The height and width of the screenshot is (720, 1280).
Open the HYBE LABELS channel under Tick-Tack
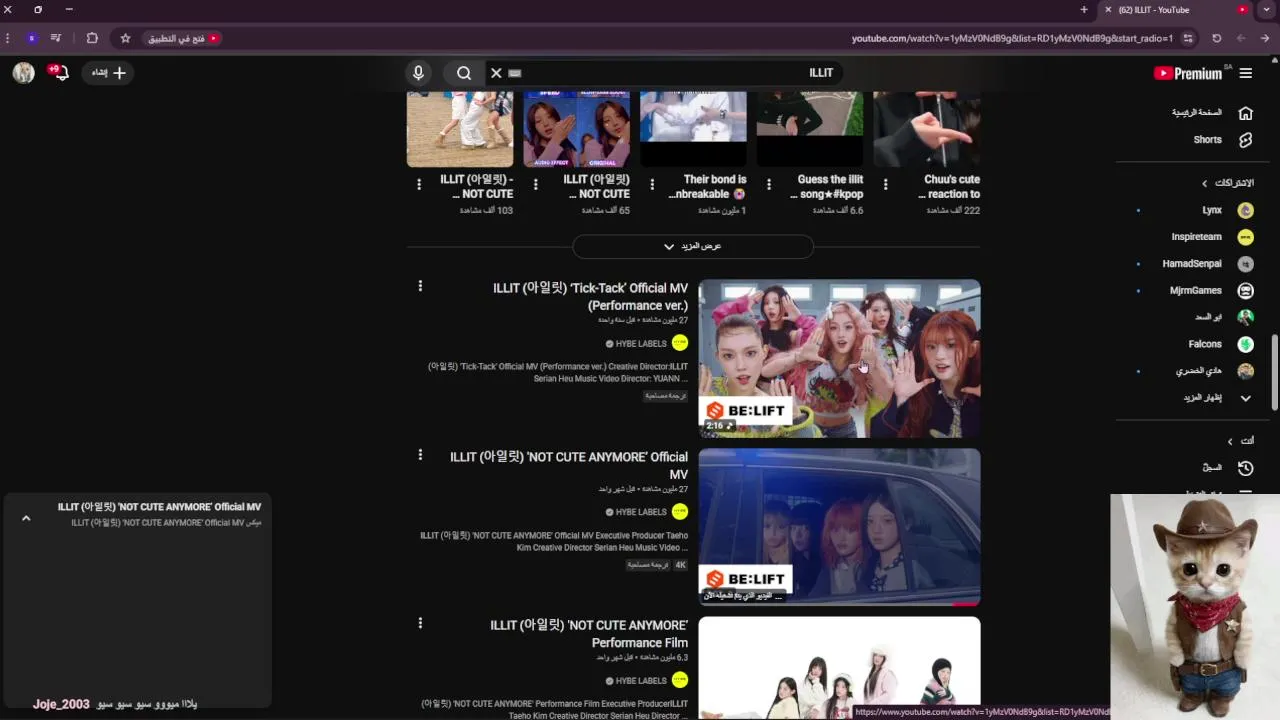pyautogui.click(x=641, y=344)
